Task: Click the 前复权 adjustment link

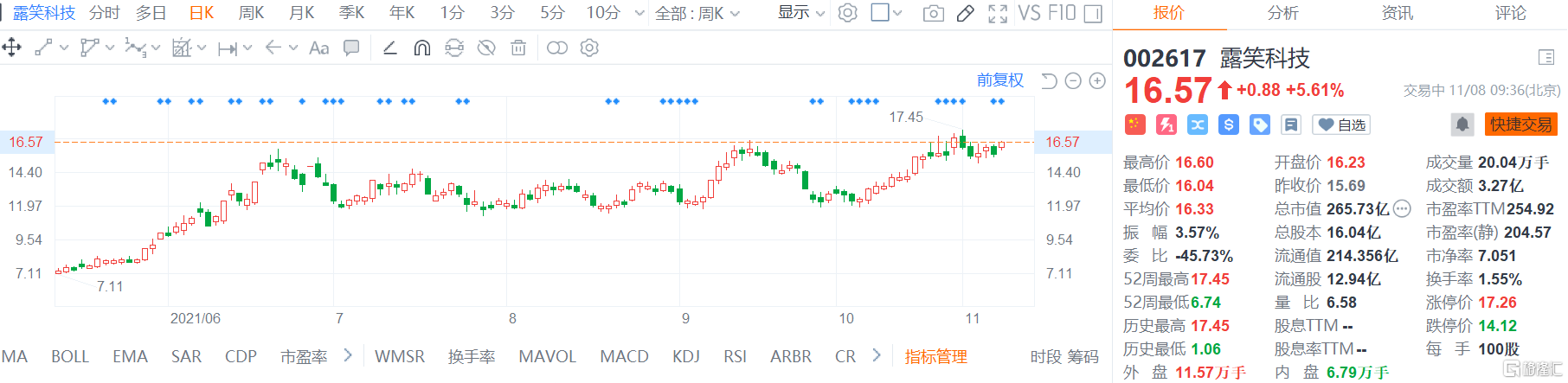Action: tap(1000, 80)
